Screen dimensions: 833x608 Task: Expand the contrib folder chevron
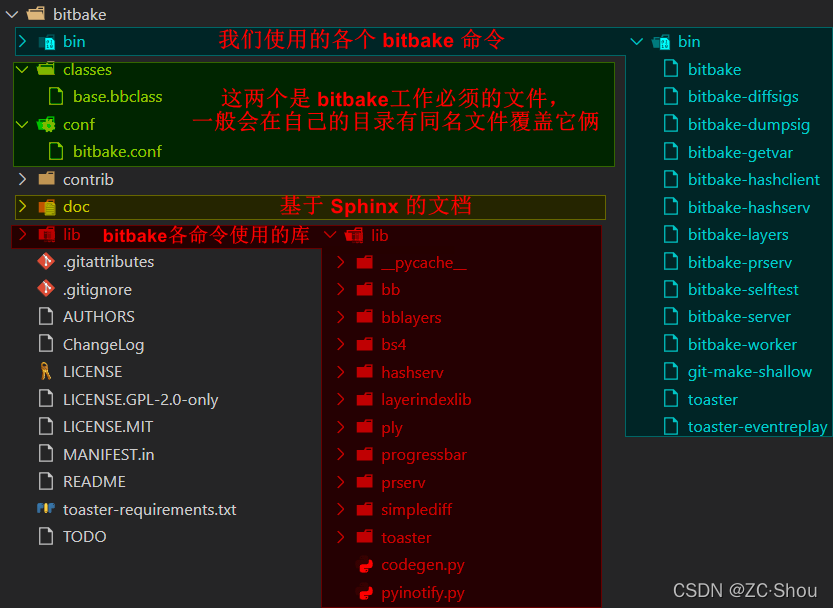pos(22,179)
